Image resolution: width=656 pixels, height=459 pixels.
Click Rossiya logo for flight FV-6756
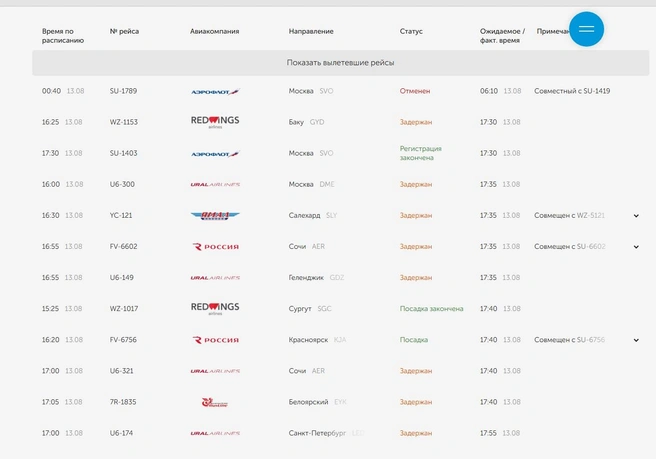click(215, 340)
